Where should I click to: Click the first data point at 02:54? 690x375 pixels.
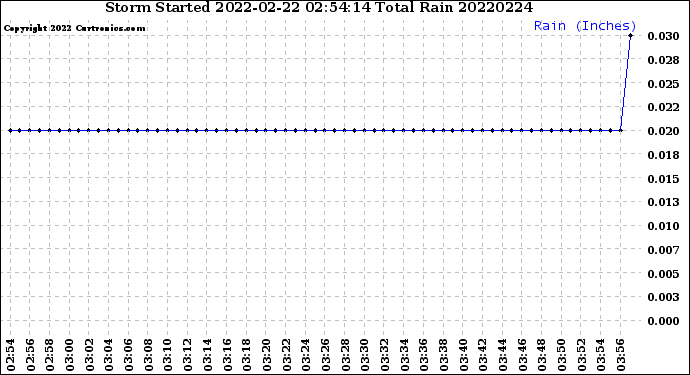pyautogui.click(x=10, y=130)
